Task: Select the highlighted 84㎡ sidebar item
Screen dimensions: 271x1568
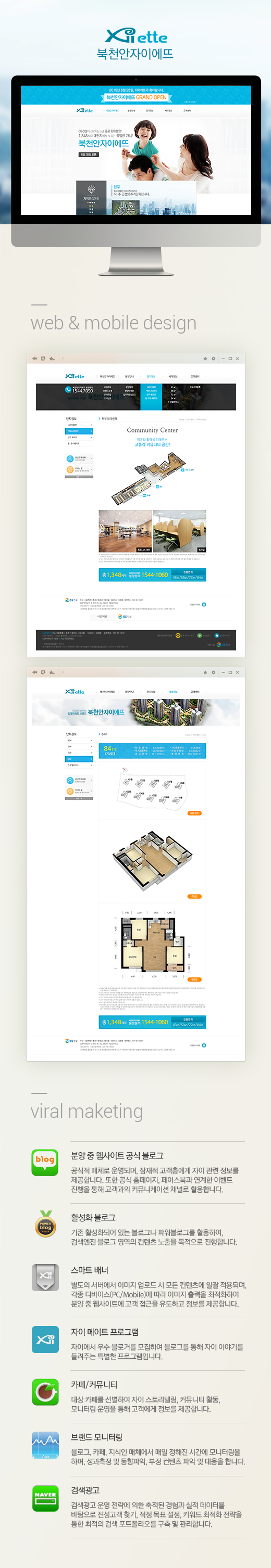Action: tap(79, 759)
